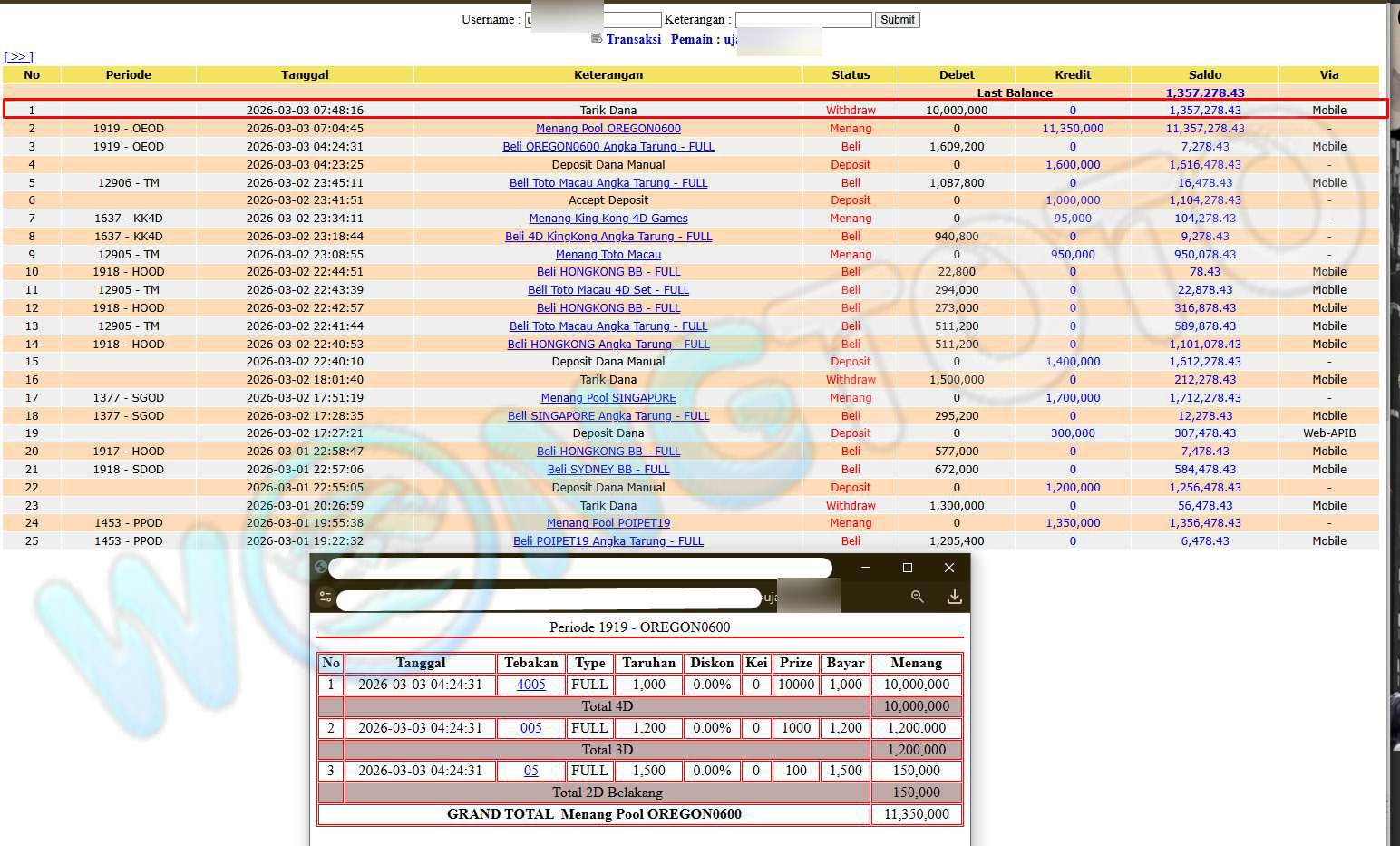Open Menang Pool OREGON0600 link
Image resolution: width=1400 pixels, height=846 pixels.
point(608,129)
